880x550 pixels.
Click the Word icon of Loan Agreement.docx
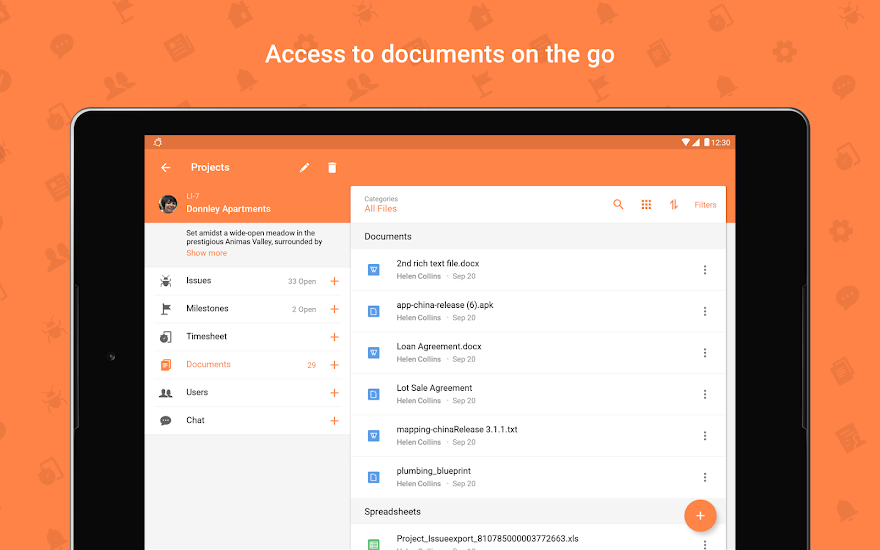(x=373, y=353)
